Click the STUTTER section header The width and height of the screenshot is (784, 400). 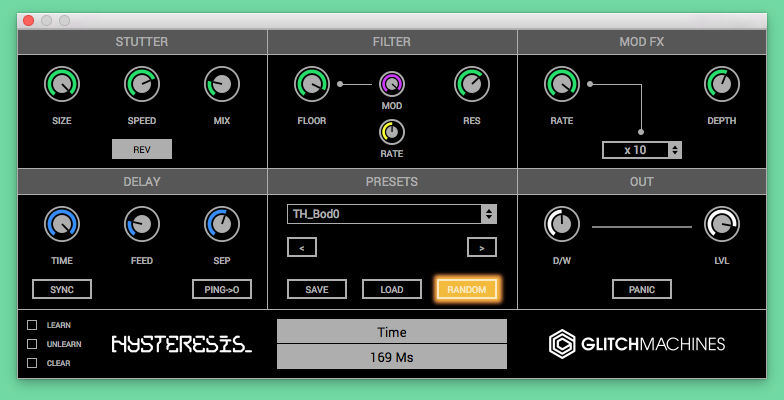coord(142,42)
